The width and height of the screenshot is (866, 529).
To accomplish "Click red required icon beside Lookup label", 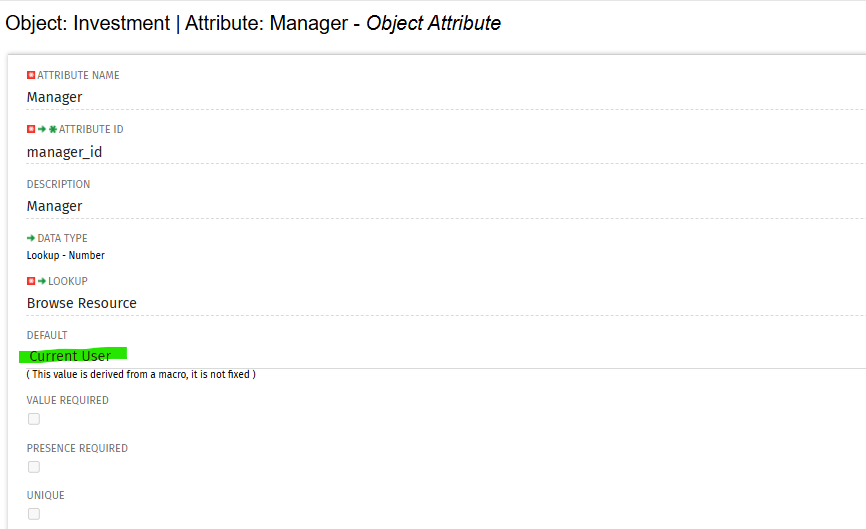I will (x=31, y=282).
